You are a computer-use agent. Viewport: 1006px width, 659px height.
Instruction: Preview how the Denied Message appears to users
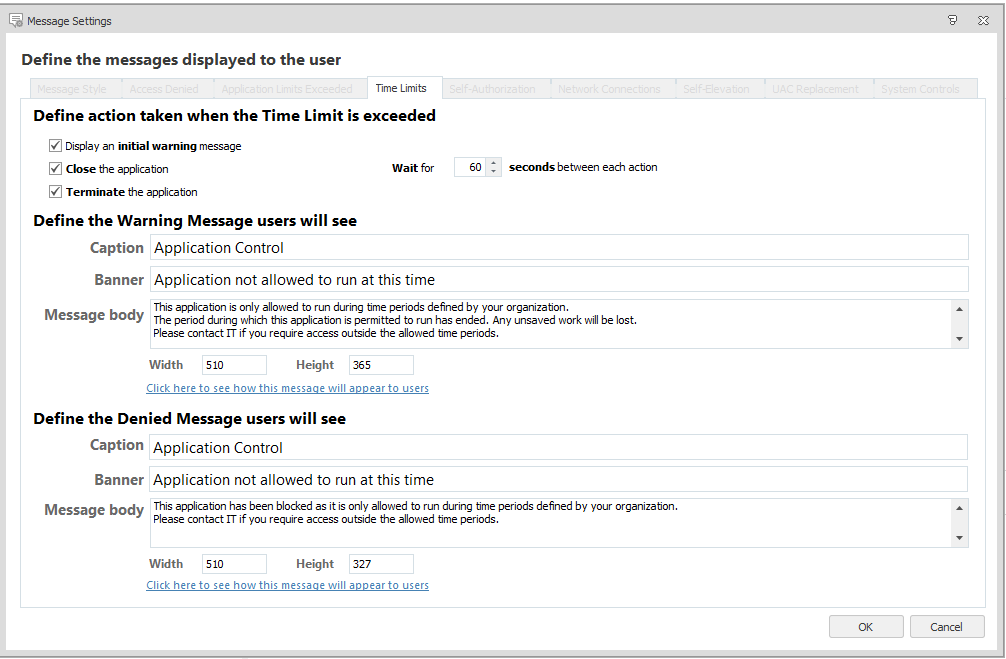coord(287,585)
